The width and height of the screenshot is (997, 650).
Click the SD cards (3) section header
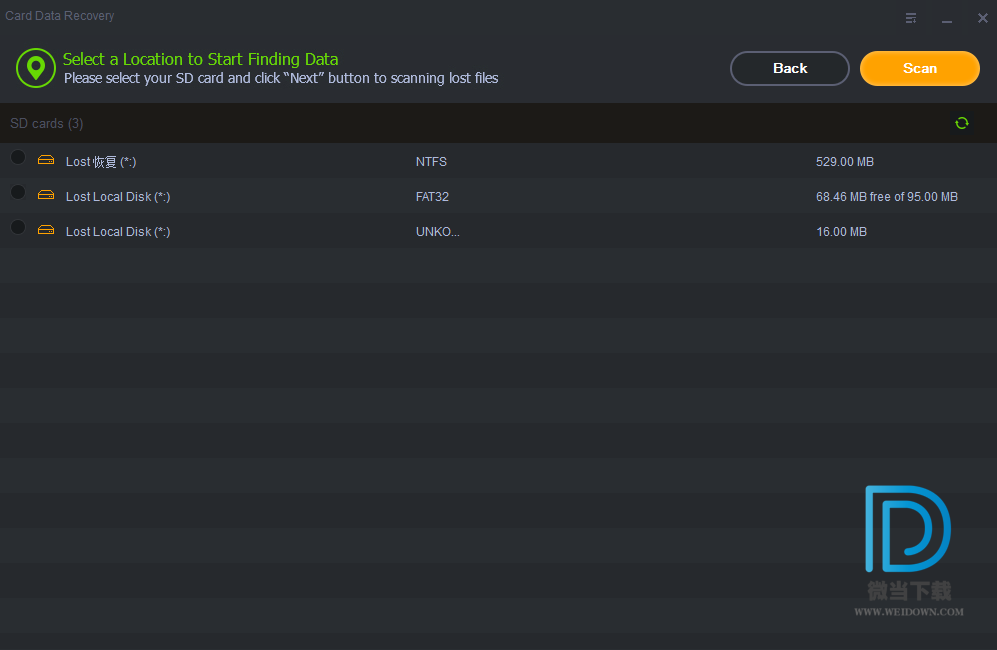pyautogui.click(x=47, y=123)
